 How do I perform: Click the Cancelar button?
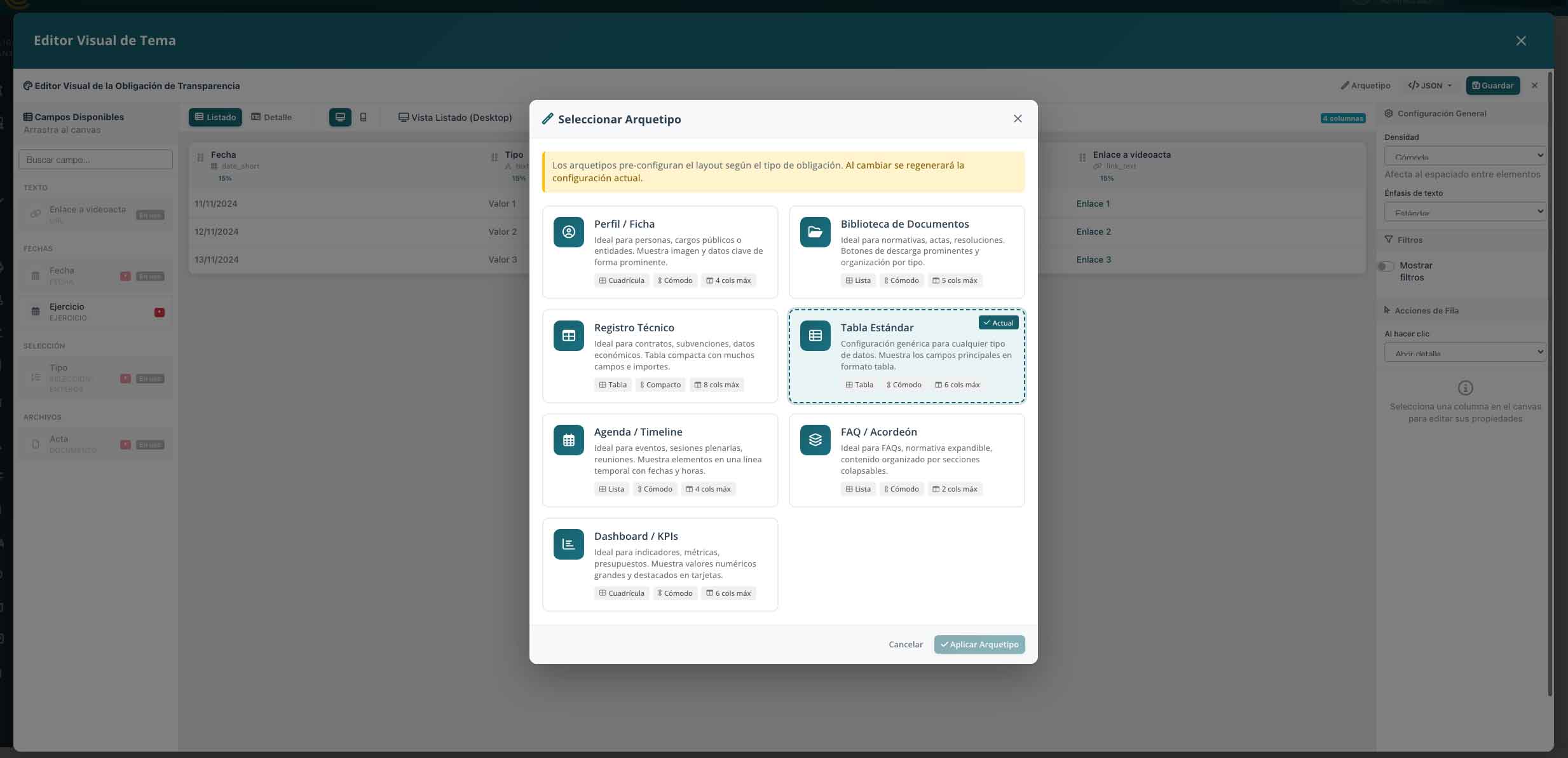905,644
